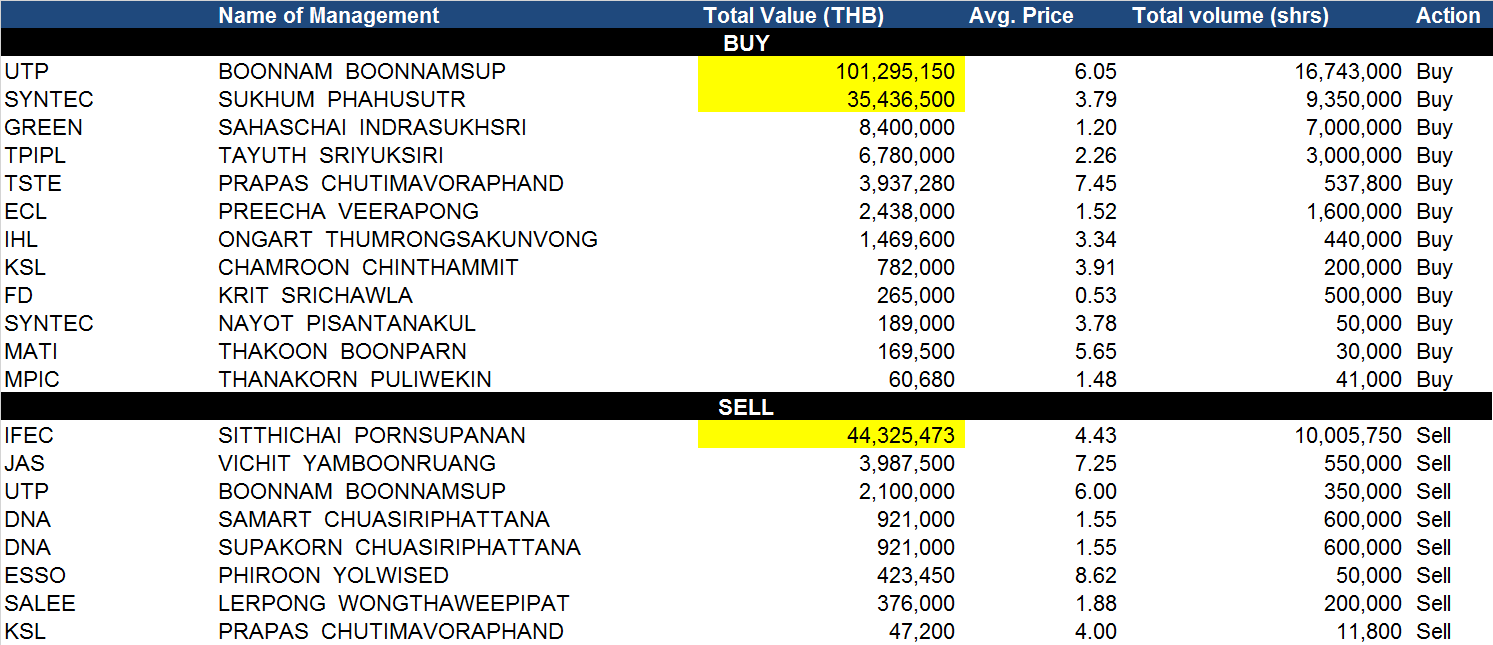Select highlighted cell 101,295,150
This screenshot has width=1493, height=645.
(832, 71)
